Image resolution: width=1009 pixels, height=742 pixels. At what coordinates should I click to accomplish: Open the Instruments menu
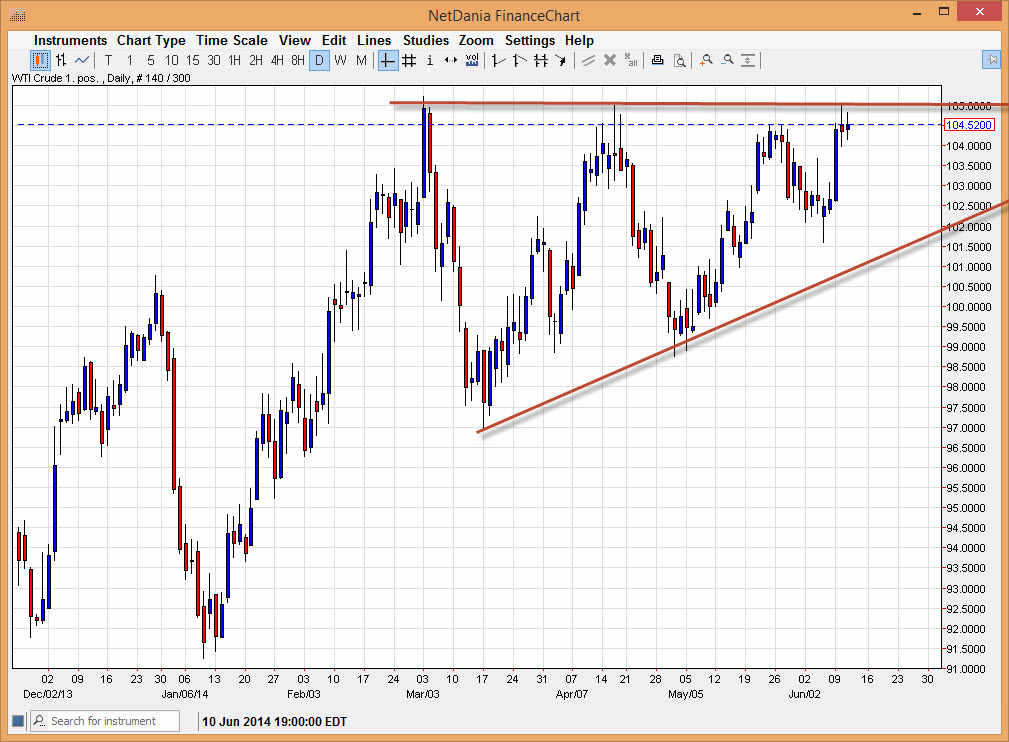(70, 40)
